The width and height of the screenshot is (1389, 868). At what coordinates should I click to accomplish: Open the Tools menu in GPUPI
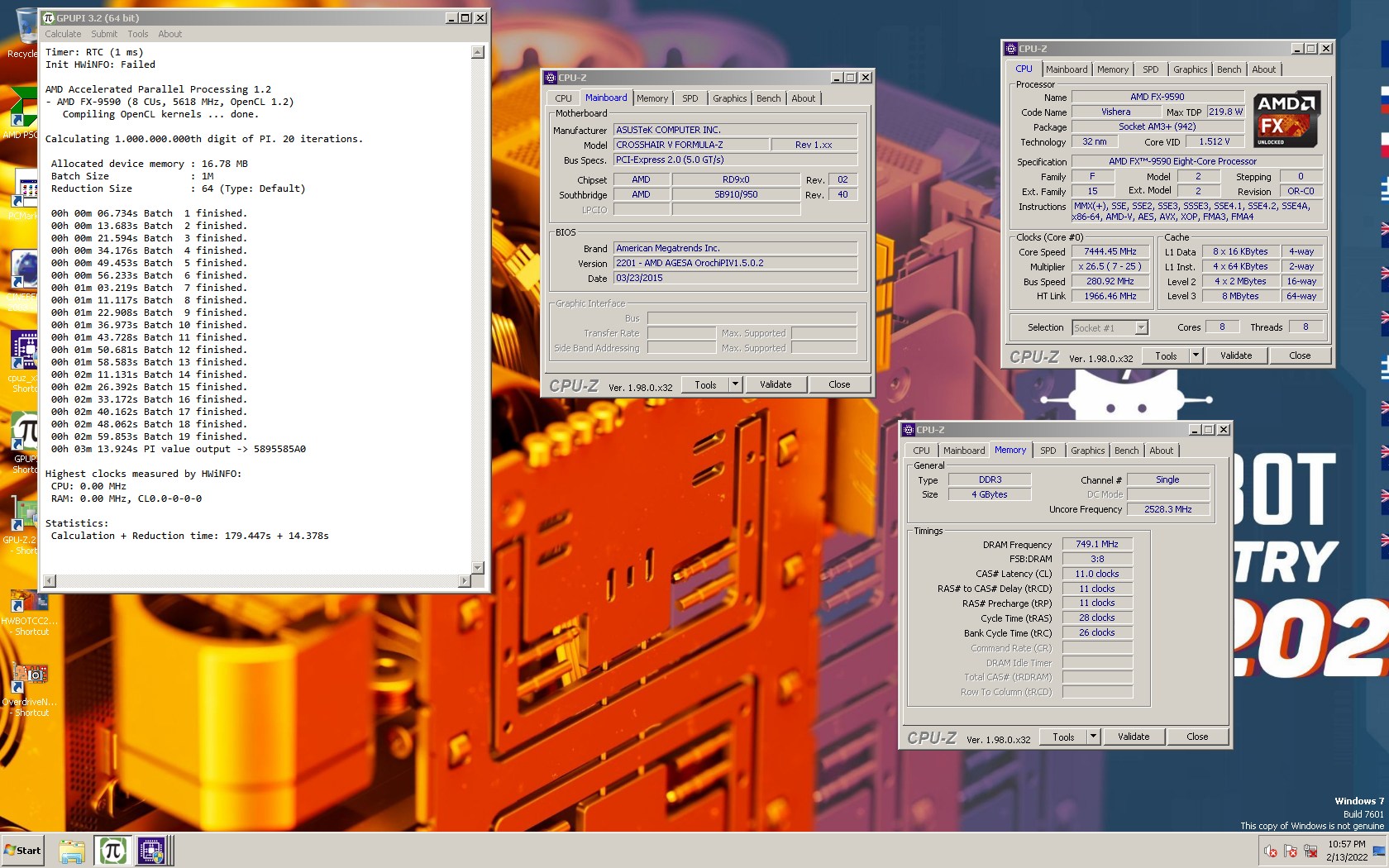[138, 34]
